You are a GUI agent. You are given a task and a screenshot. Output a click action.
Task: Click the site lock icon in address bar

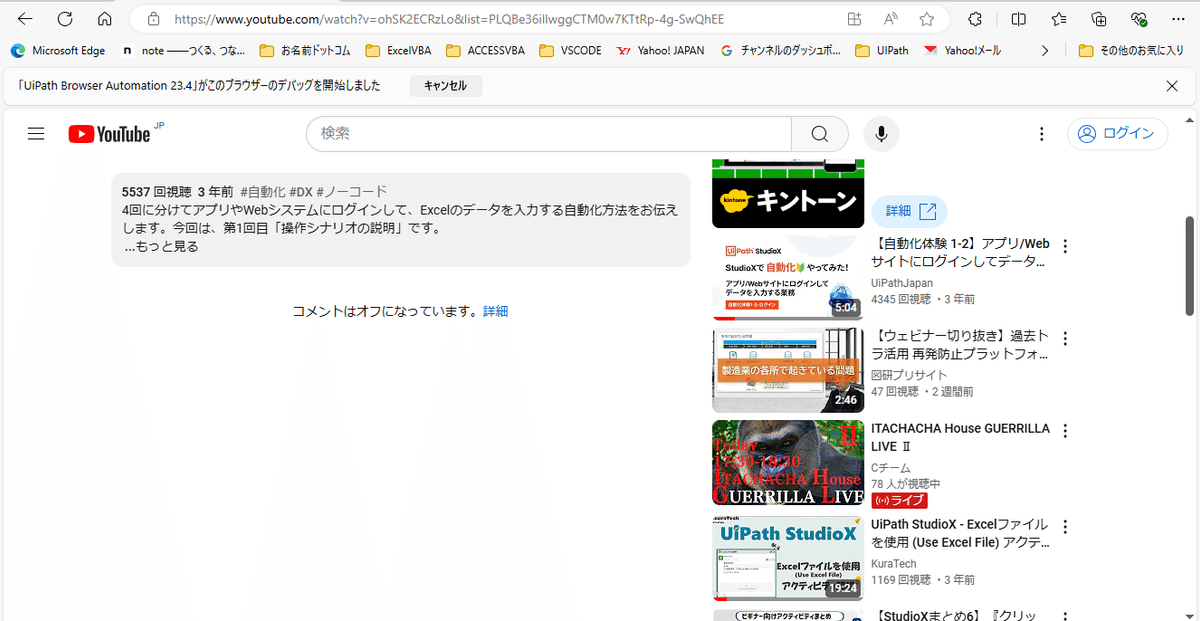coord(153,19)
